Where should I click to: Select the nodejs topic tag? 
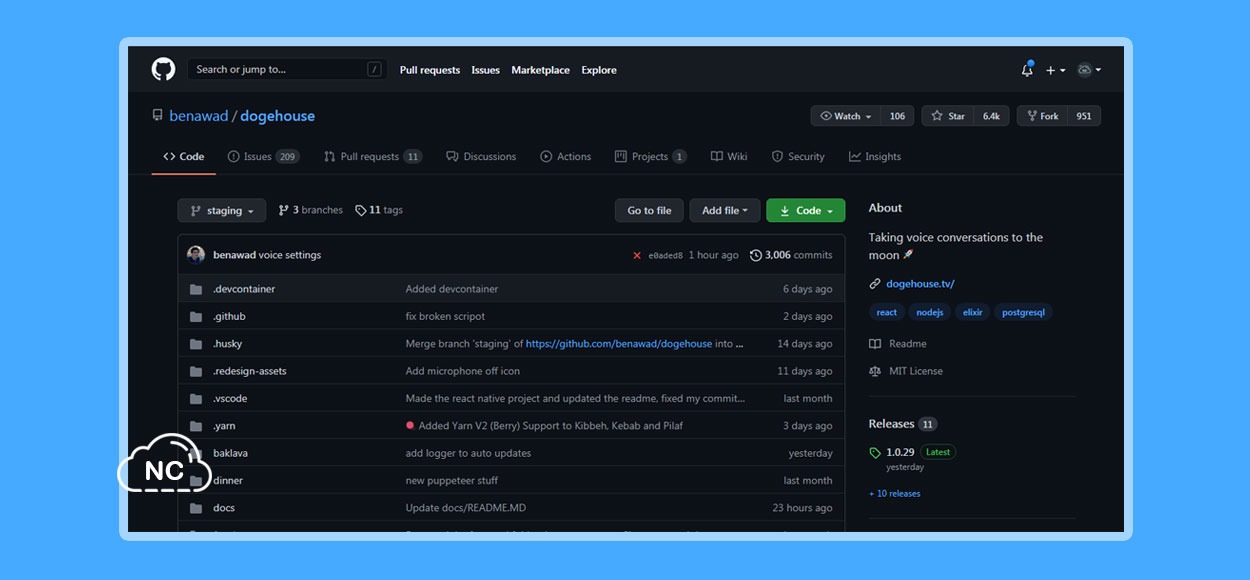pyautogui.click(x=930, y=312)
